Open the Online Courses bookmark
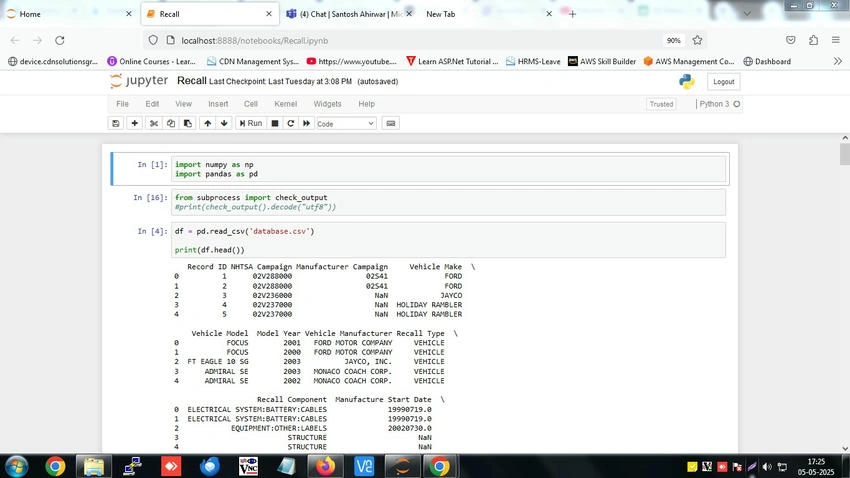The width and height of the screenshot is (850, 478). click(151, 62)
